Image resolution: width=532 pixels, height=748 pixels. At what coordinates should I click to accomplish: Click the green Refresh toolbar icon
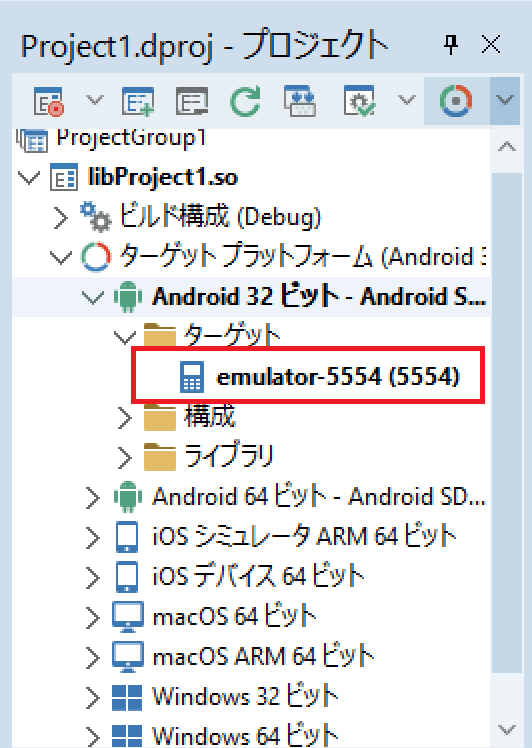pos(245,101)
